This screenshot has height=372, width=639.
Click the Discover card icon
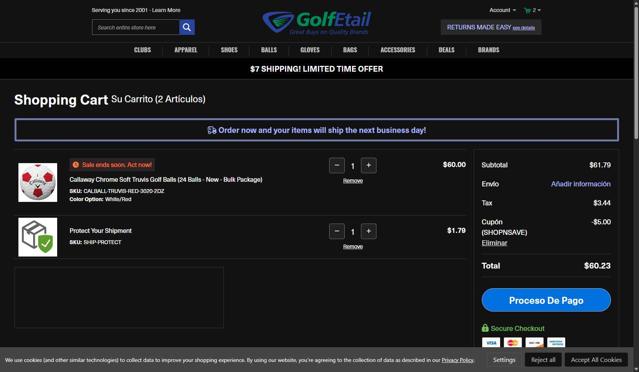[x=534, y=342]
